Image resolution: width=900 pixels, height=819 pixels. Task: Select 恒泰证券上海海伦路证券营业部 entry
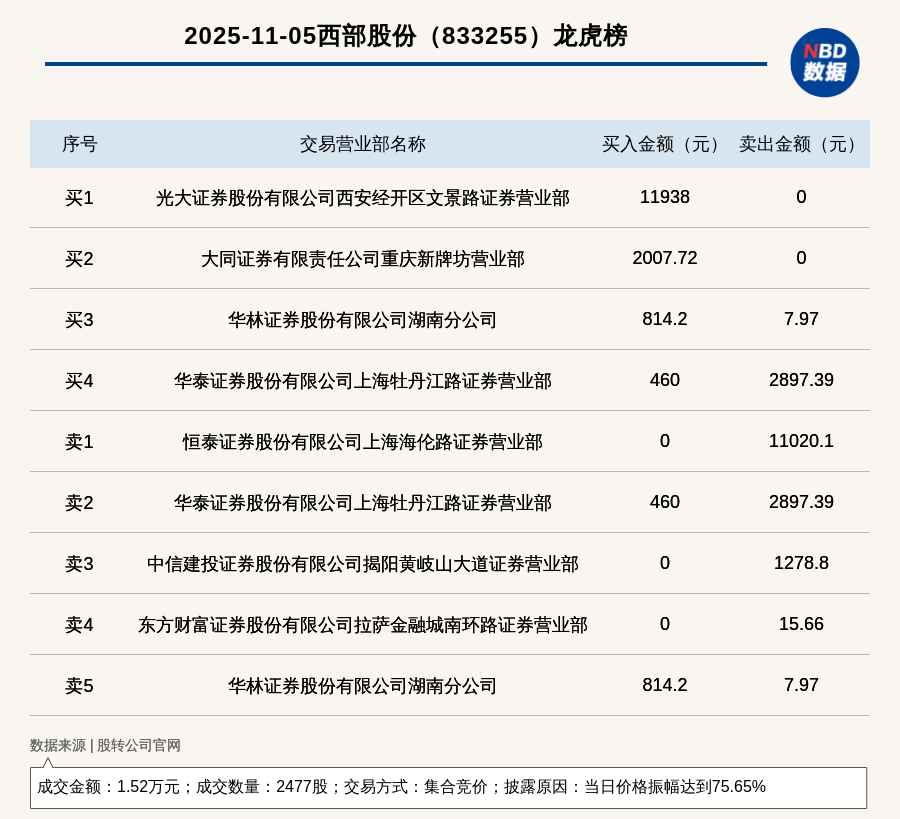(362, 442)
